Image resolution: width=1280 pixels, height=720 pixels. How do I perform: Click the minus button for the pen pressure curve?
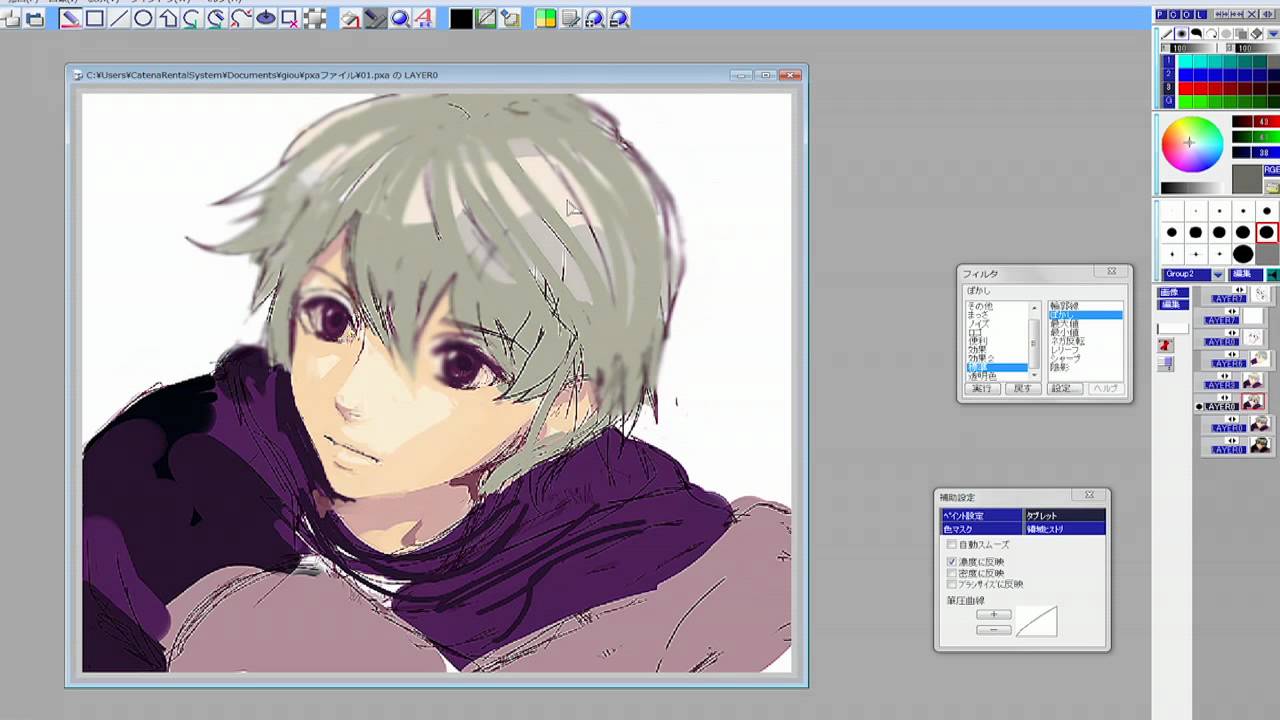click(993, 630)
